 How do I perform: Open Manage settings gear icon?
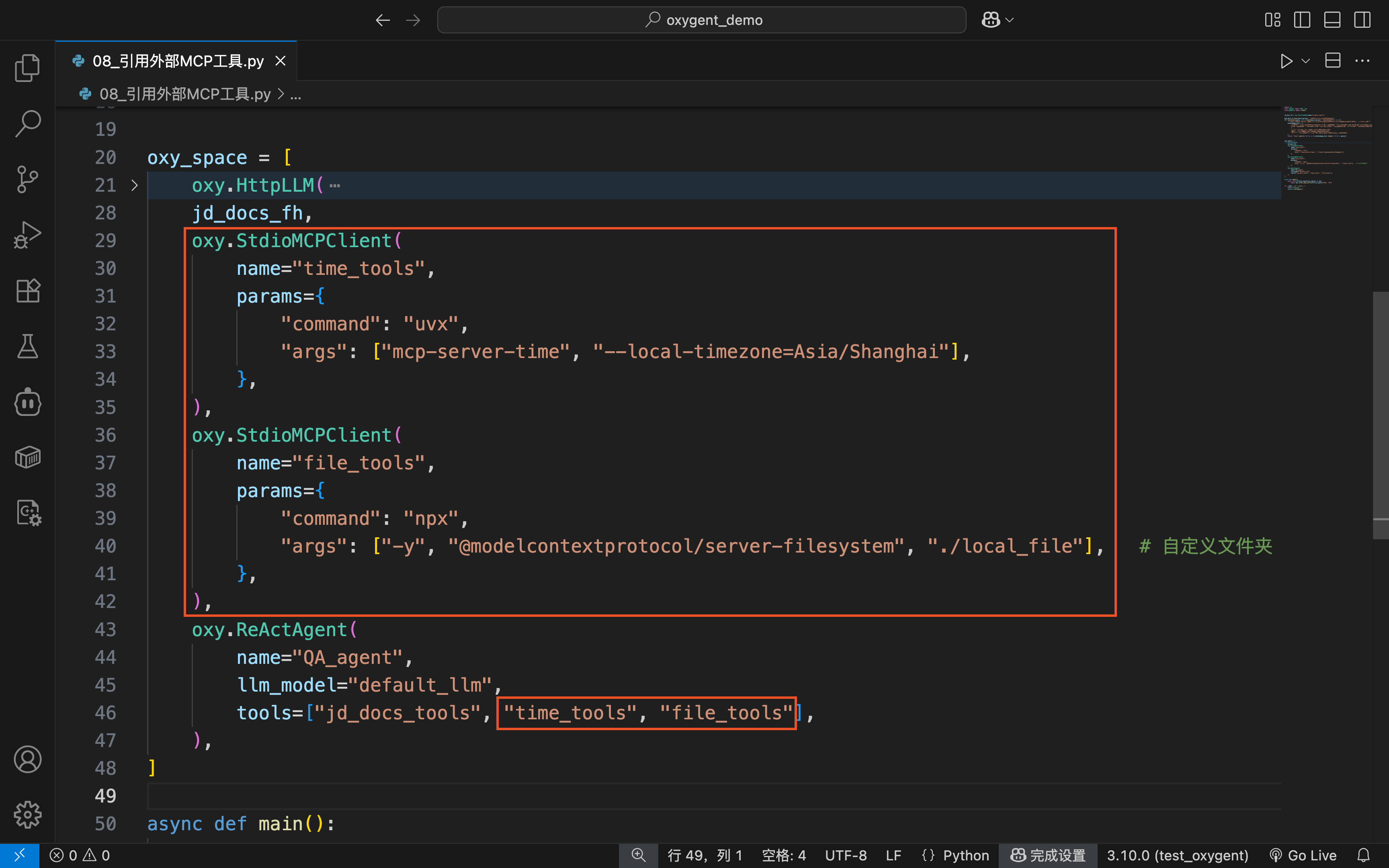(27, 814)
